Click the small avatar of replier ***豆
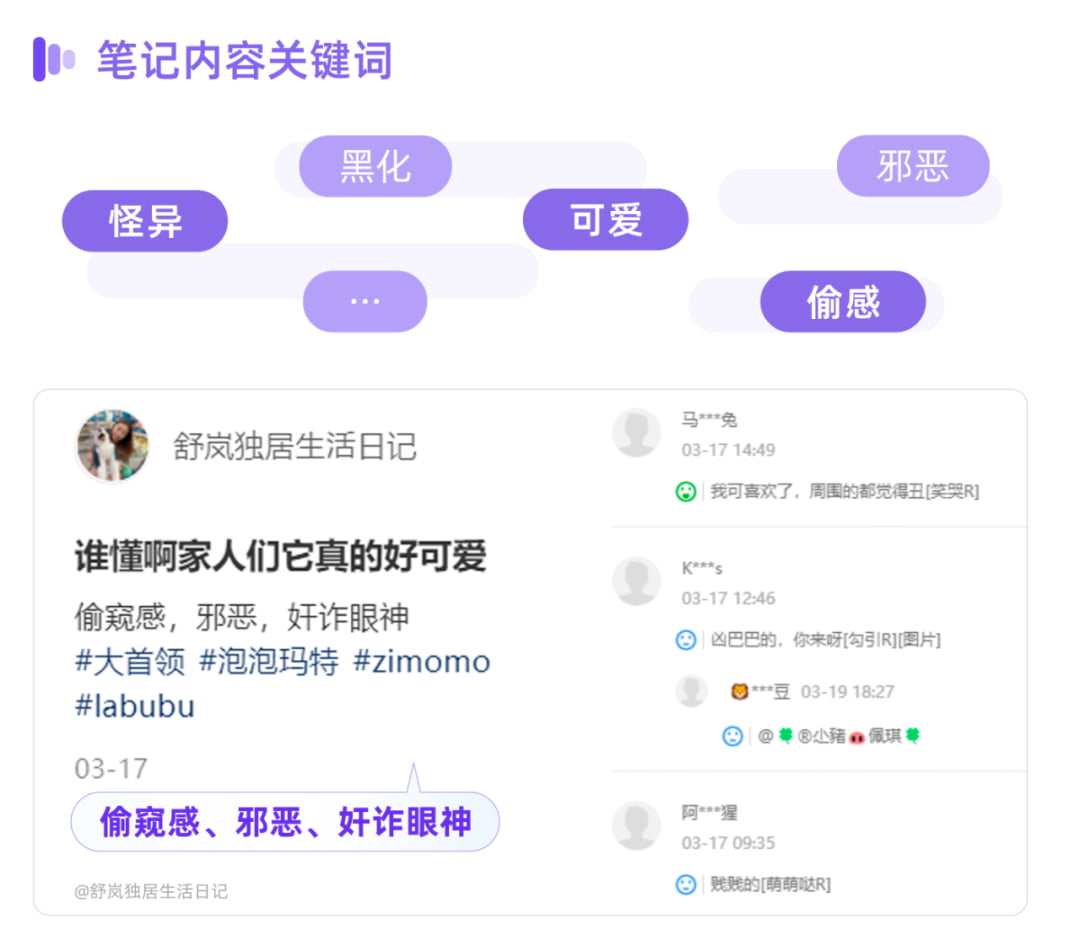This screenshot has width=1080, height=952. click(691, 691)
